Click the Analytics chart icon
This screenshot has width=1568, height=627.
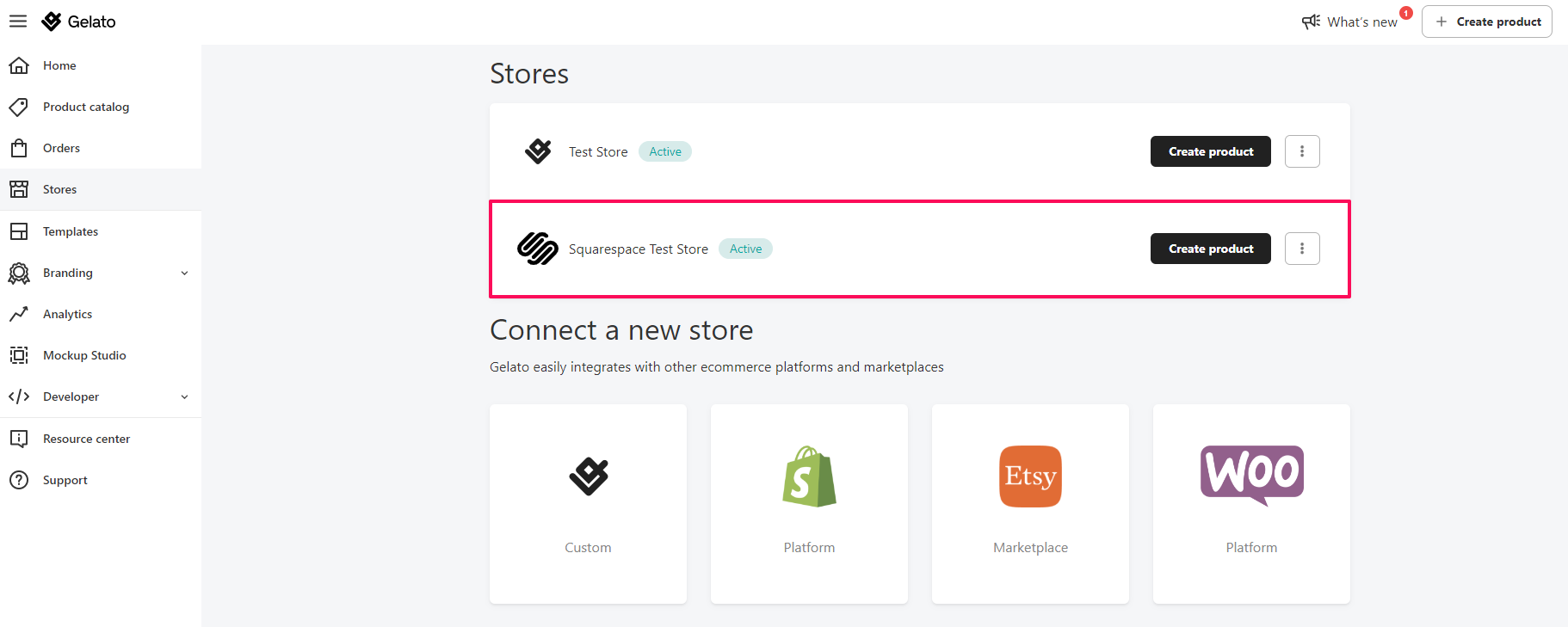[19, 314]
